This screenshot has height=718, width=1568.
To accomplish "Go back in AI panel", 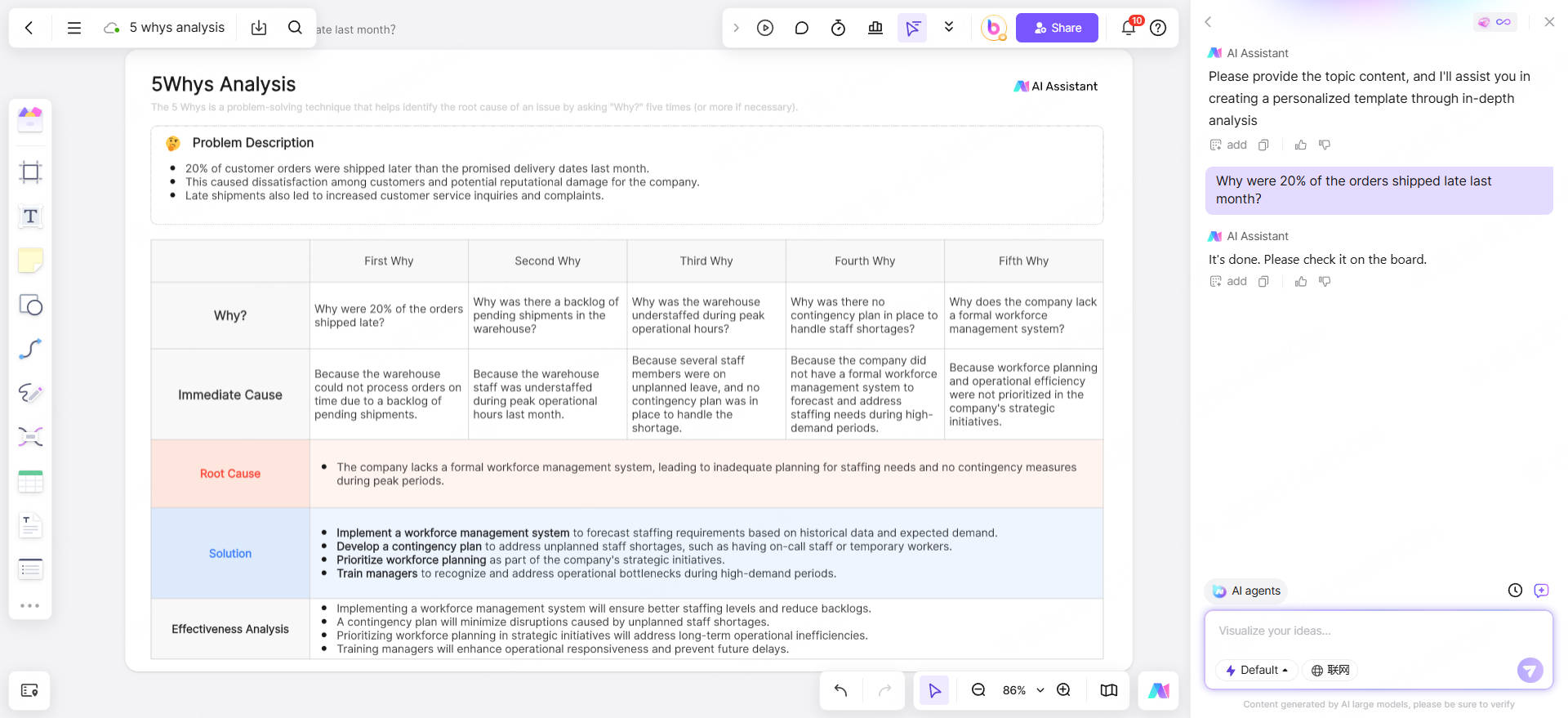I will 1209,22.
